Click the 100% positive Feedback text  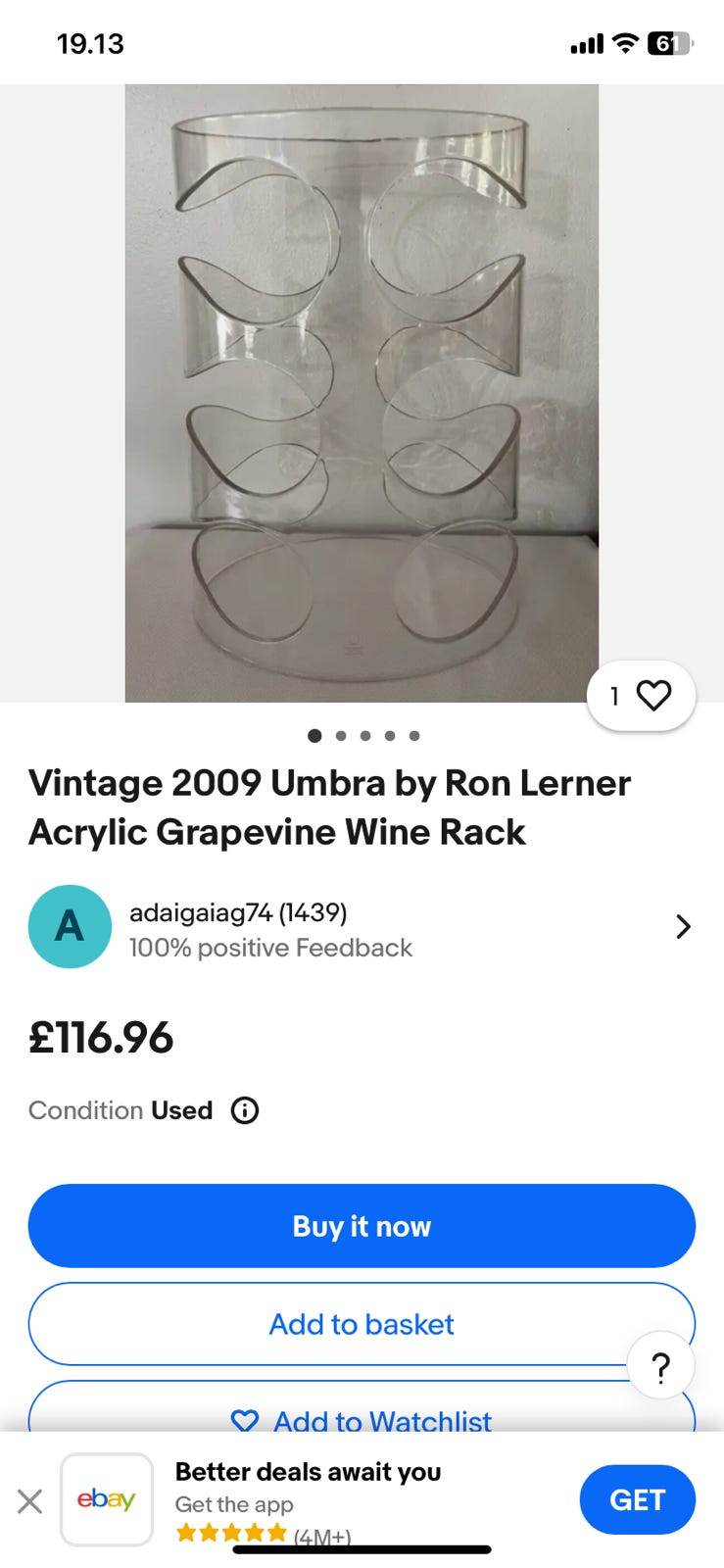click(x=270, y=948)
